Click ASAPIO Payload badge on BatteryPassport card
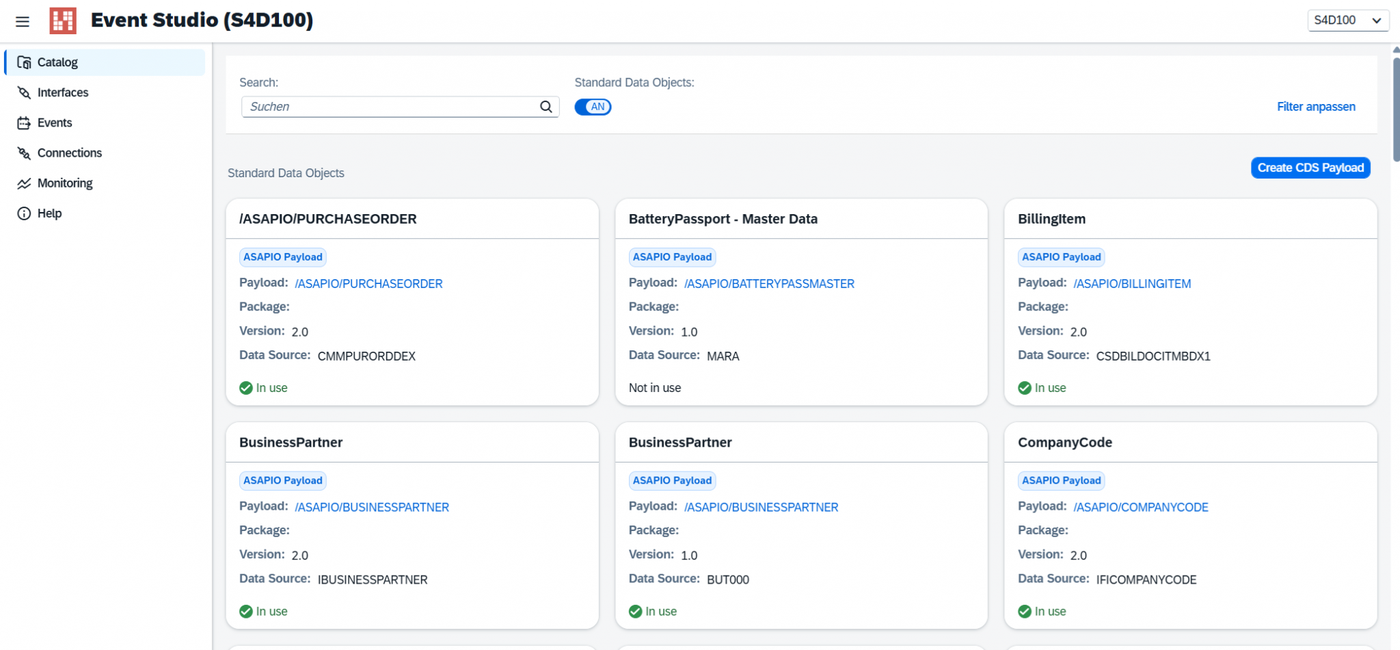Screen dimensions: 1400x650 click(x=672, y=257)
